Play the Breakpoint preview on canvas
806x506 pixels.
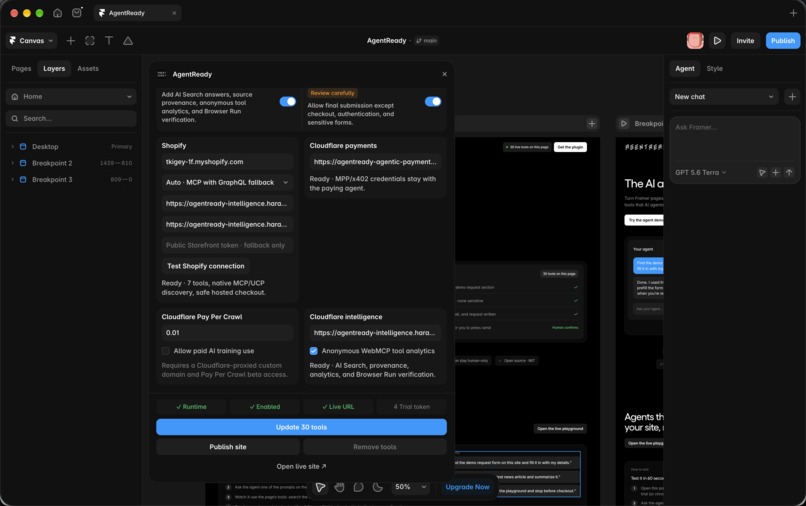624,123
